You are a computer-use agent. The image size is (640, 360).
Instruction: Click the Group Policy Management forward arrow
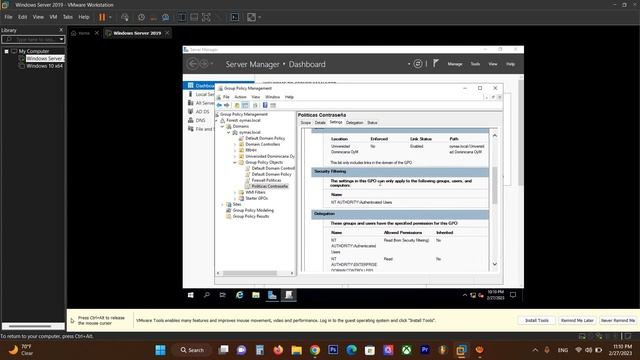point(227,105)
